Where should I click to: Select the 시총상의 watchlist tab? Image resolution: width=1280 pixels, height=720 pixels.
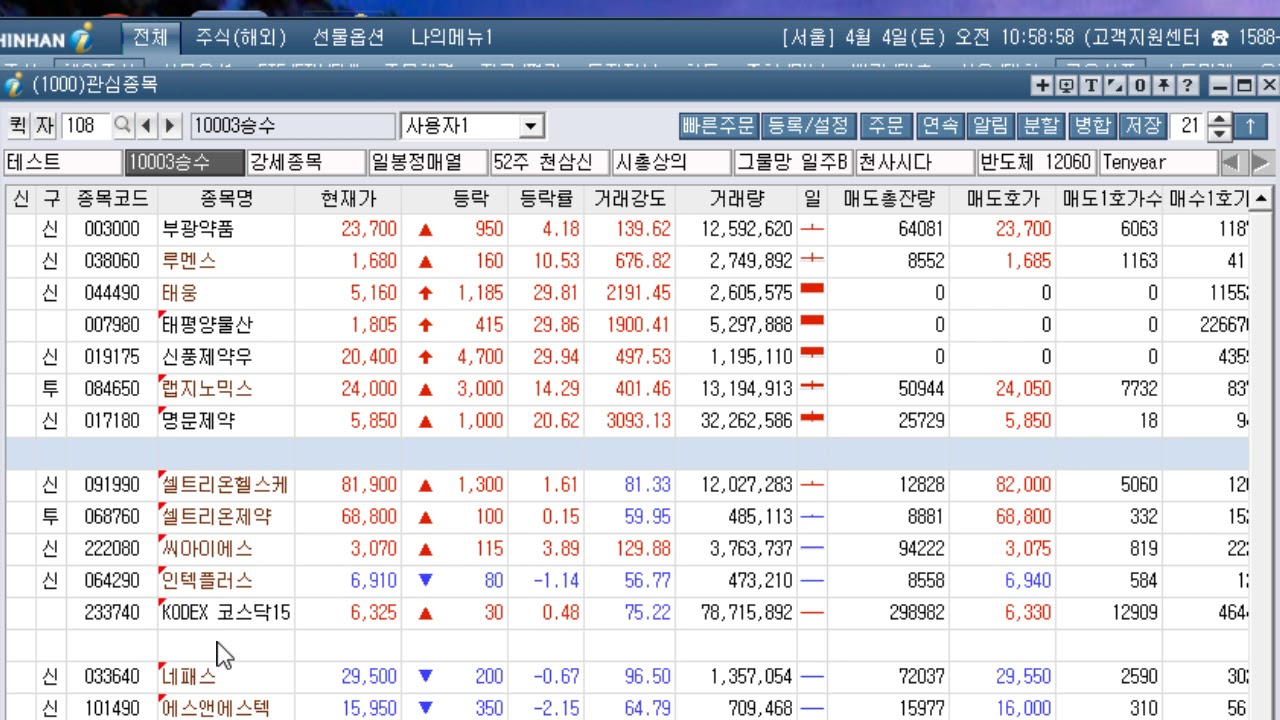coord(672,162)
